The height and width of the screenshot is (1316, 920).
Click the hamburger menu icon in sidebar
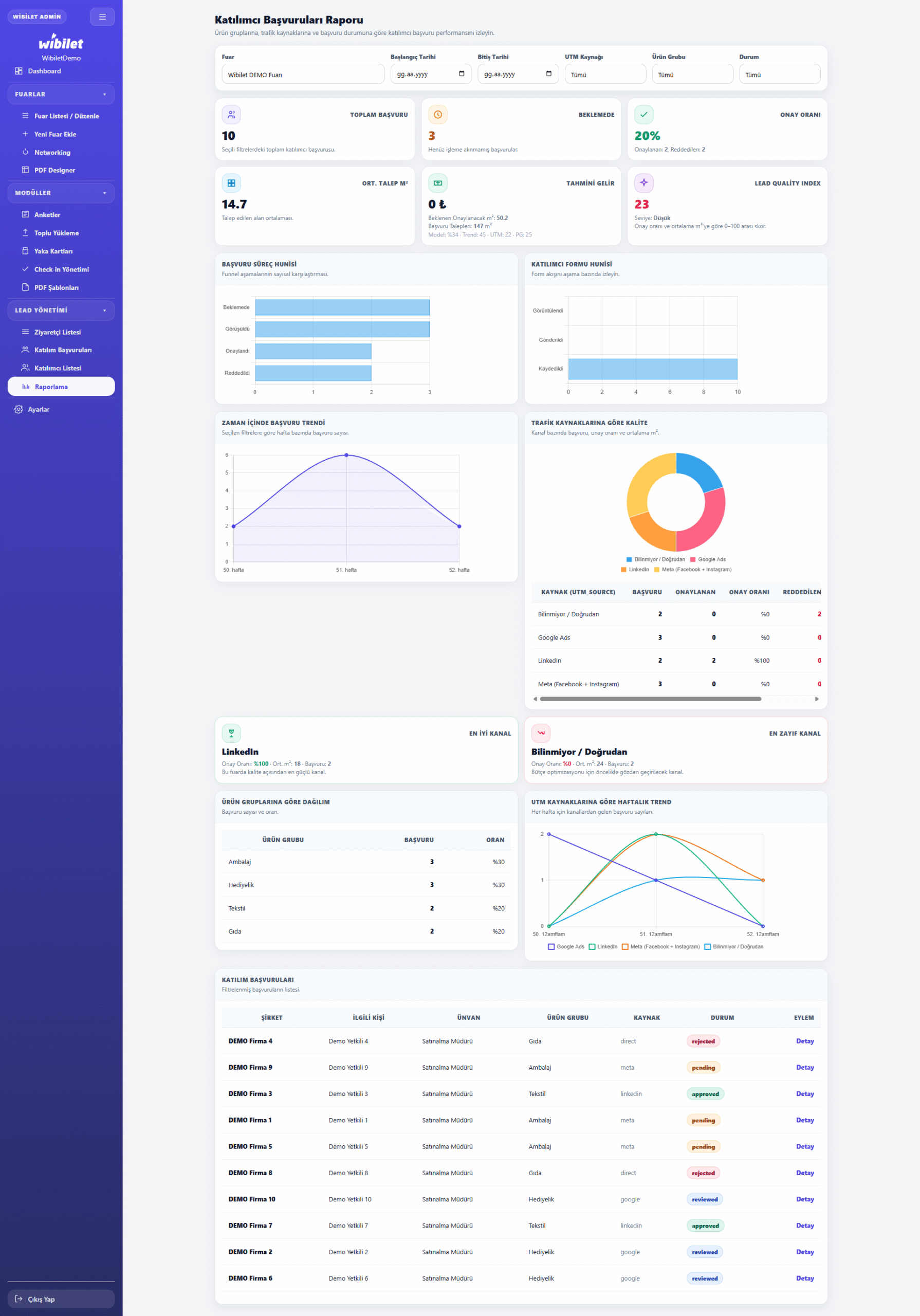pos(102,16)
